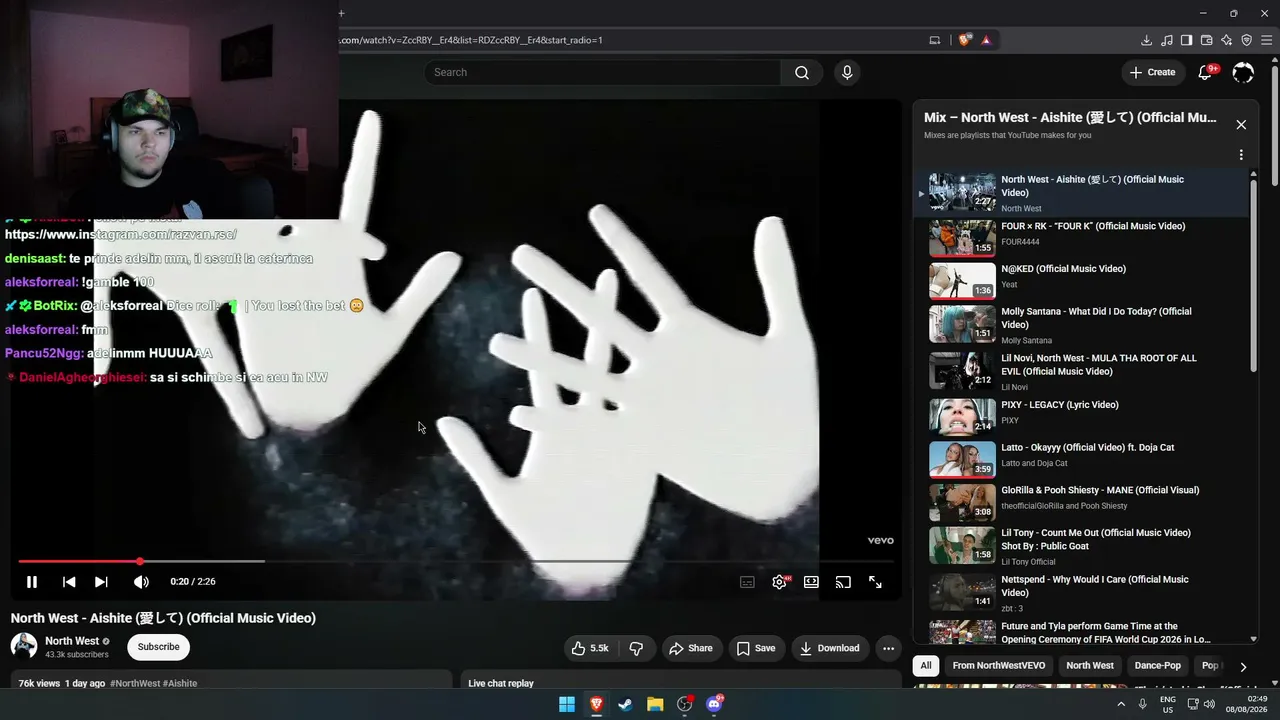This screenshot has height=720, width=1280.
Task: Open the #Aishite hashtag link
Action: coord(180,683)
